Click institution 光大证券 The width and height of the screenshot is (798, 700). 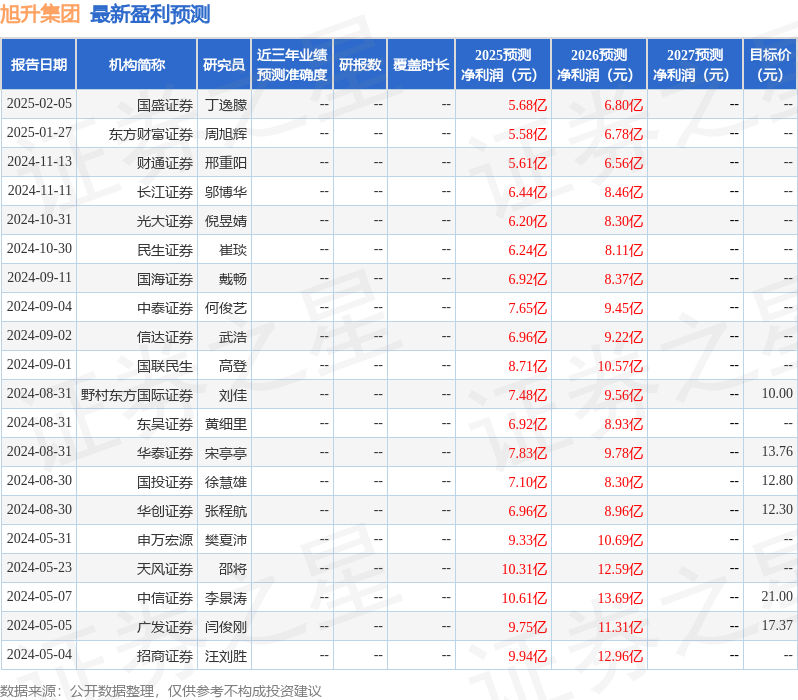(x=165, y=221)
